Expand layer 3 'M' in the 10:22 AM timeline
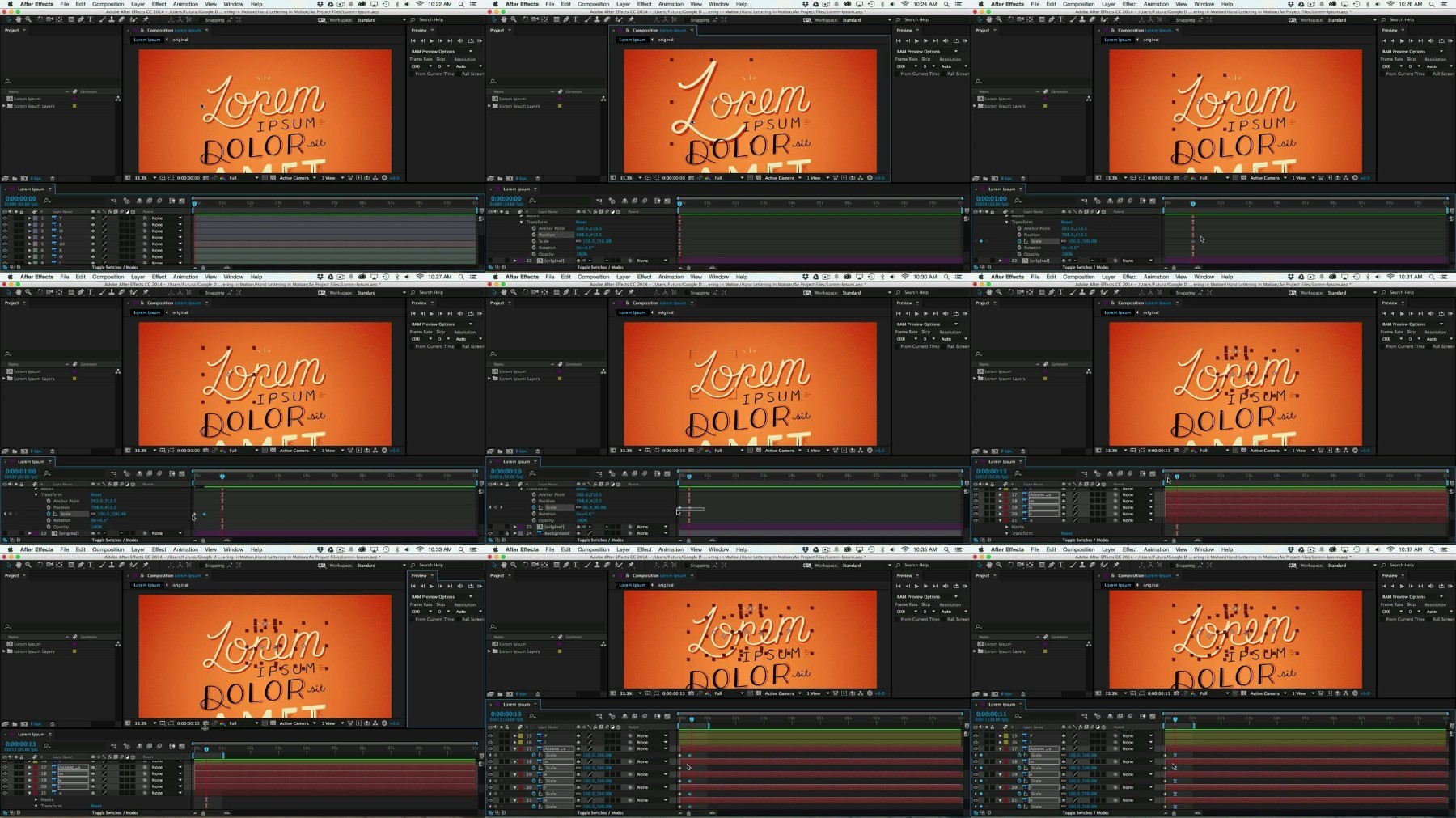This screenshot has width=1456, height=818. point(29,231)
